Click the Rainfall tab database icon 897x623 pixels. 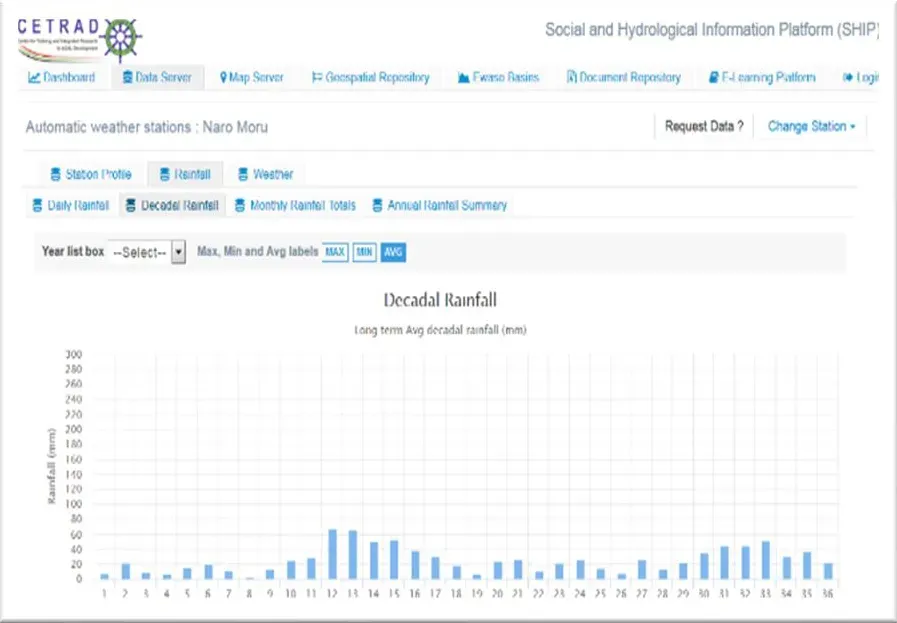[164, 174]
